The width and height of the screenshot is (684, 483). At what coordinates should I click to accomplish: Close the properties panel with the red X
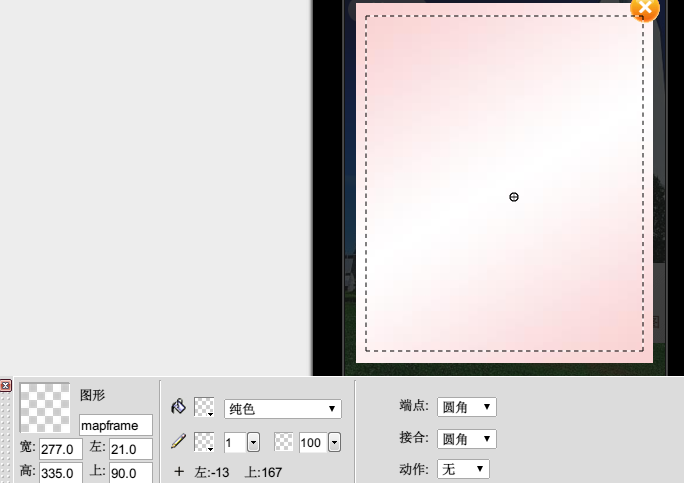(6, 386)
